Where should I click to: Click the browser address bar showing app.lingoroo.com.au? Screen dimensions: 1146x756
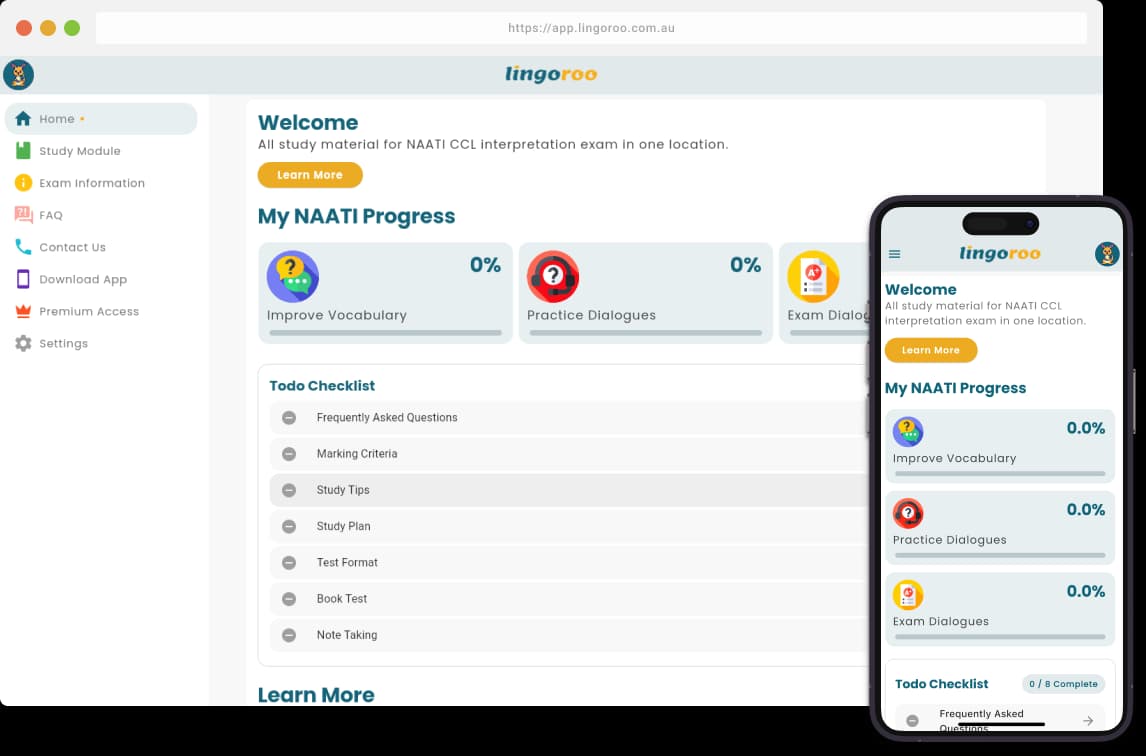(x=591, y=27)
